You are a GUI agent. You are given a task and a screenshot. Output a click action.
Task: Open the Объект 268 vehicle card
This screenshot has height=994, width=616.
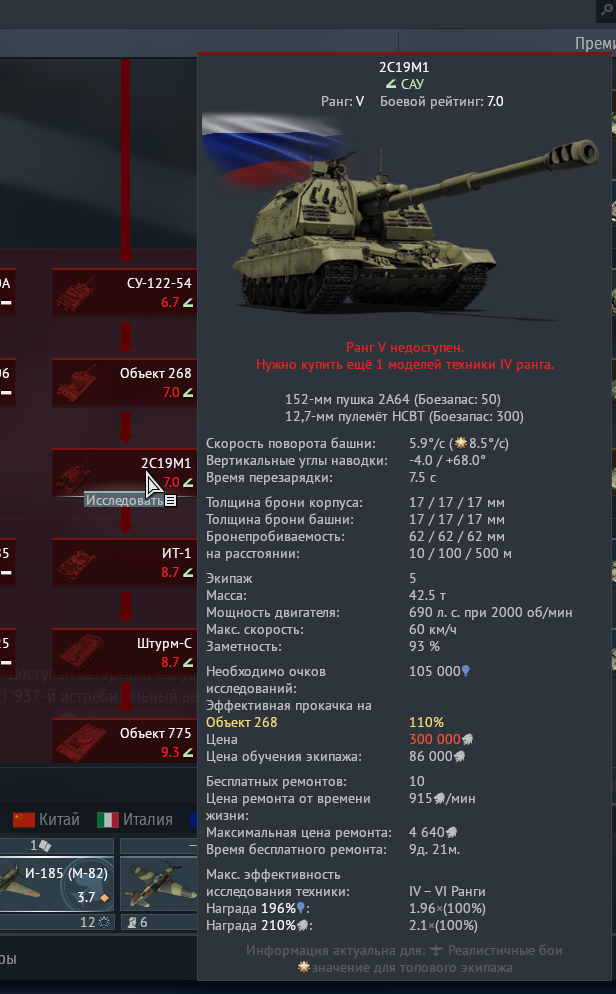point(124,382)
